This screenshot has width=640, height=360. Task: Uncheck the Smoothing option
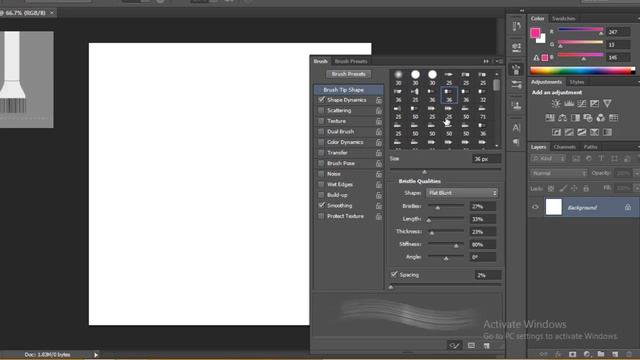point(321,205)
